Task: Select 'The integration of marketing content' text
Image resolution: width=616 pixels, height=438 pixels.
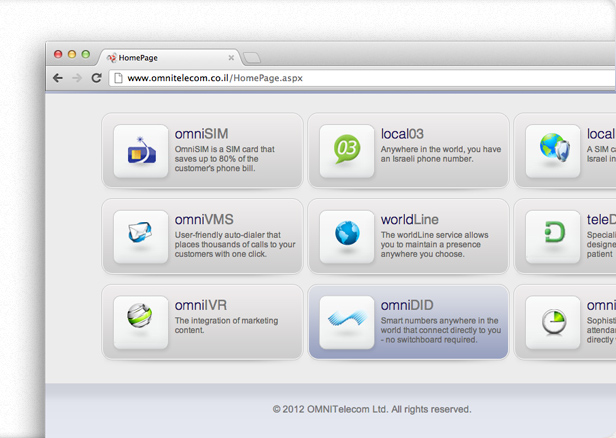Action: (226, 325)
